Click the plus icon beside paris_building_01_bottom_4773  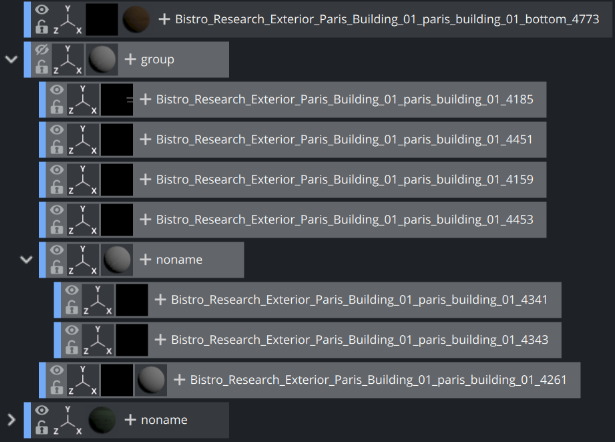coord(164,19)
